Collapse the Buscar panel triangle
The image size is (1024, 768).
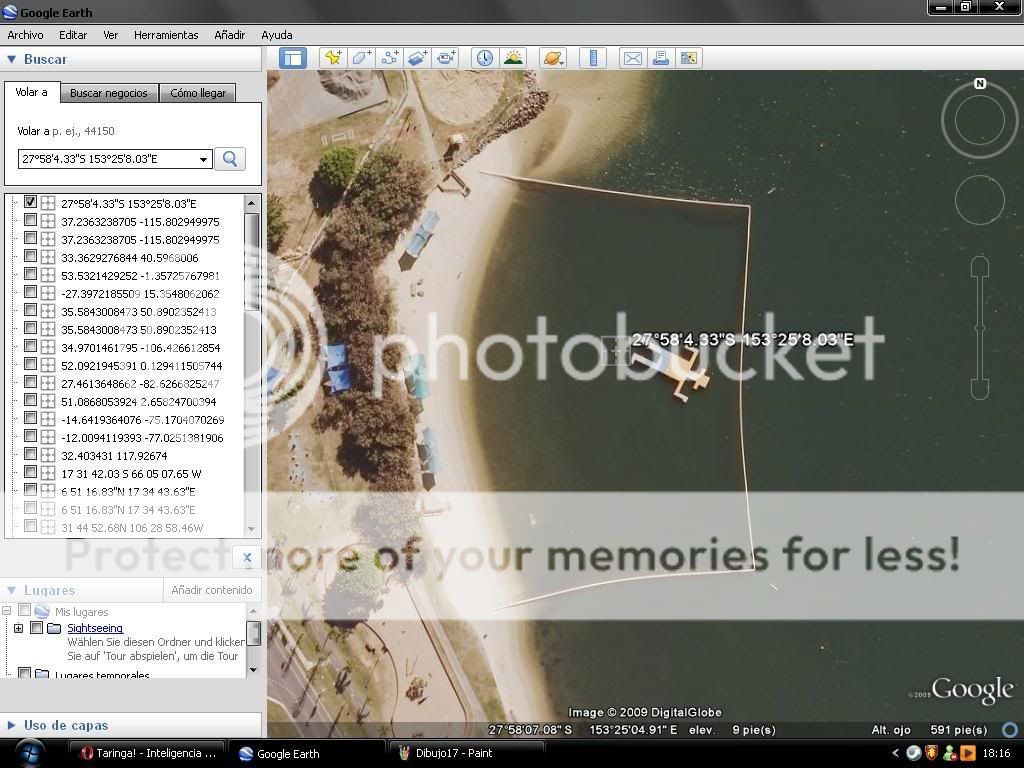pos(11,59)
